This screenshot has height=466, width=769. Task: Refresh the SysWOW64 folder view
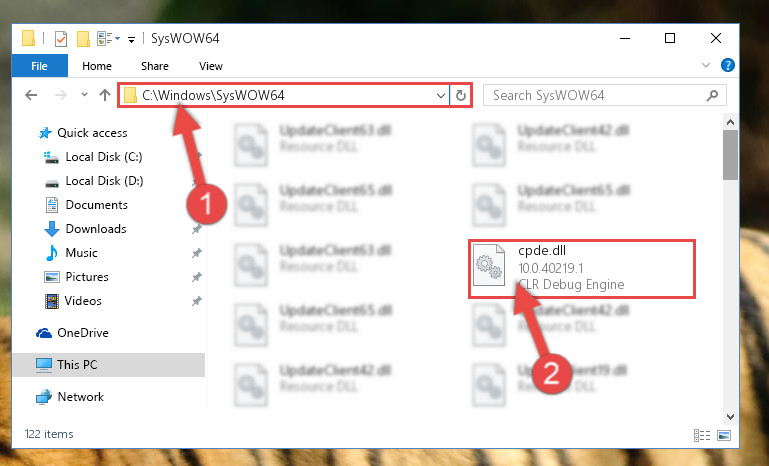(x=461, y=95)
